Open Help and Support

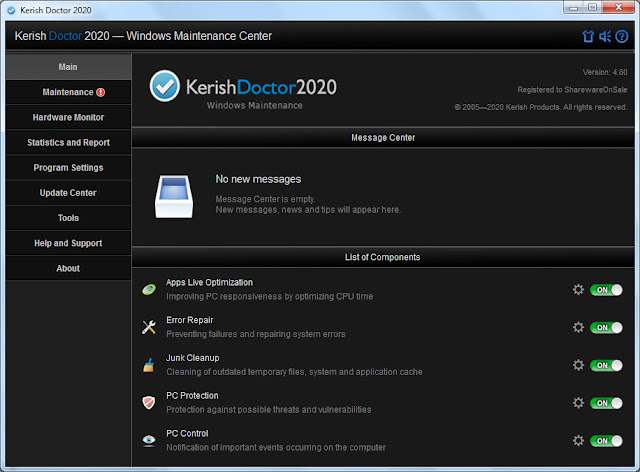point(68,243)
